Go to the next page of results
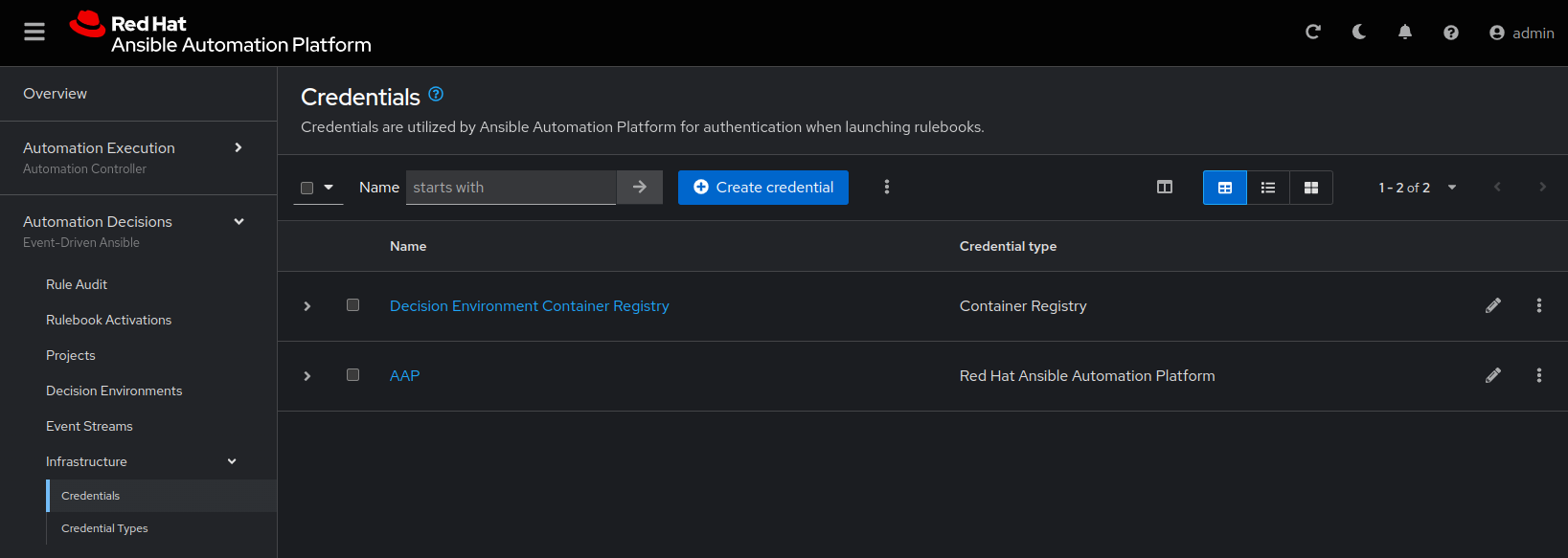Viewport: 1568px width, 558px height. click(1542, 187)
